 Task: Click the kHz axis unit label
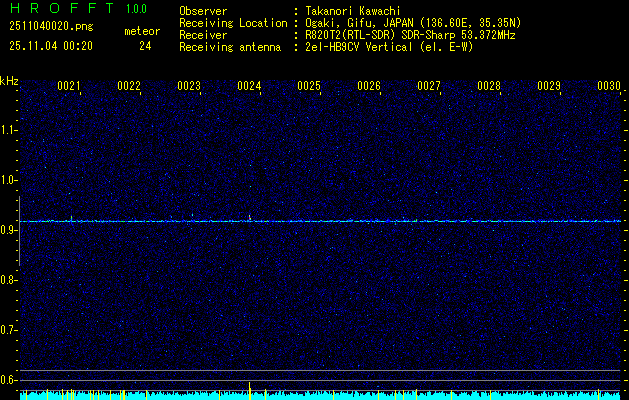[x=9, y=81]
